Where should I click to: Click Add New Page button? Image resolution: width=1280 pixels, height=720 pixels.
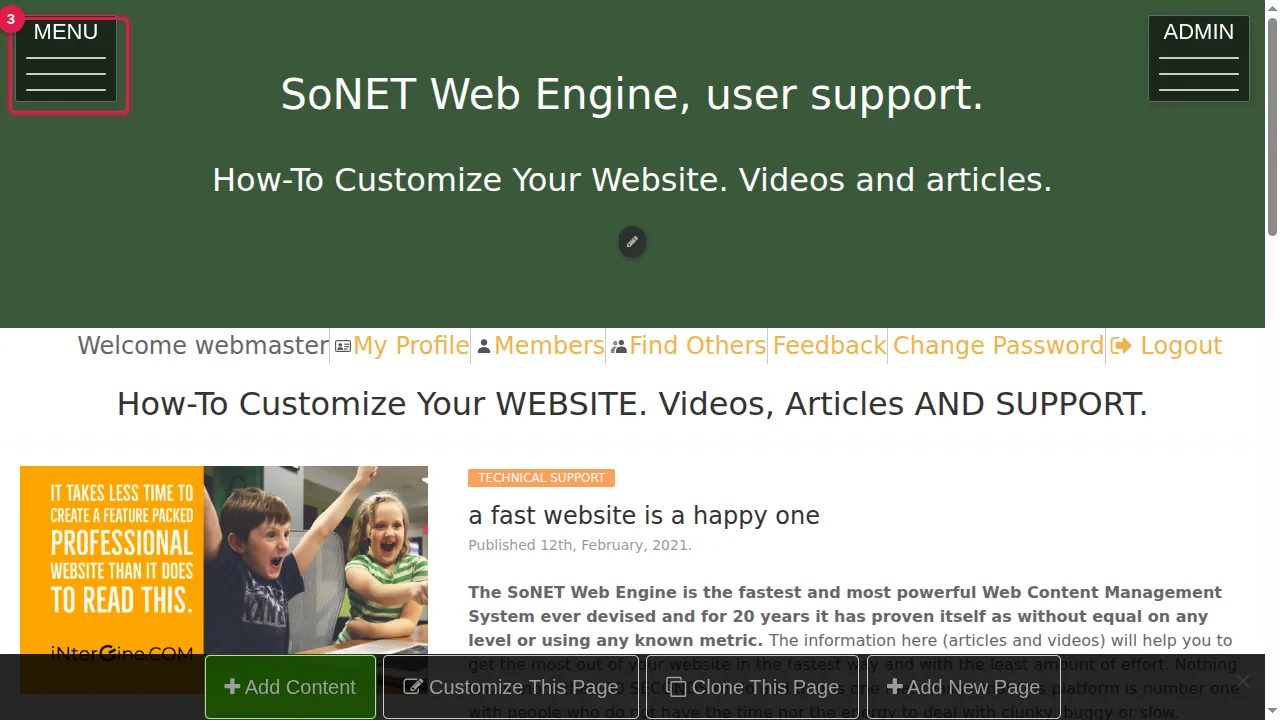pyautogui.click(x=963, y=687)
